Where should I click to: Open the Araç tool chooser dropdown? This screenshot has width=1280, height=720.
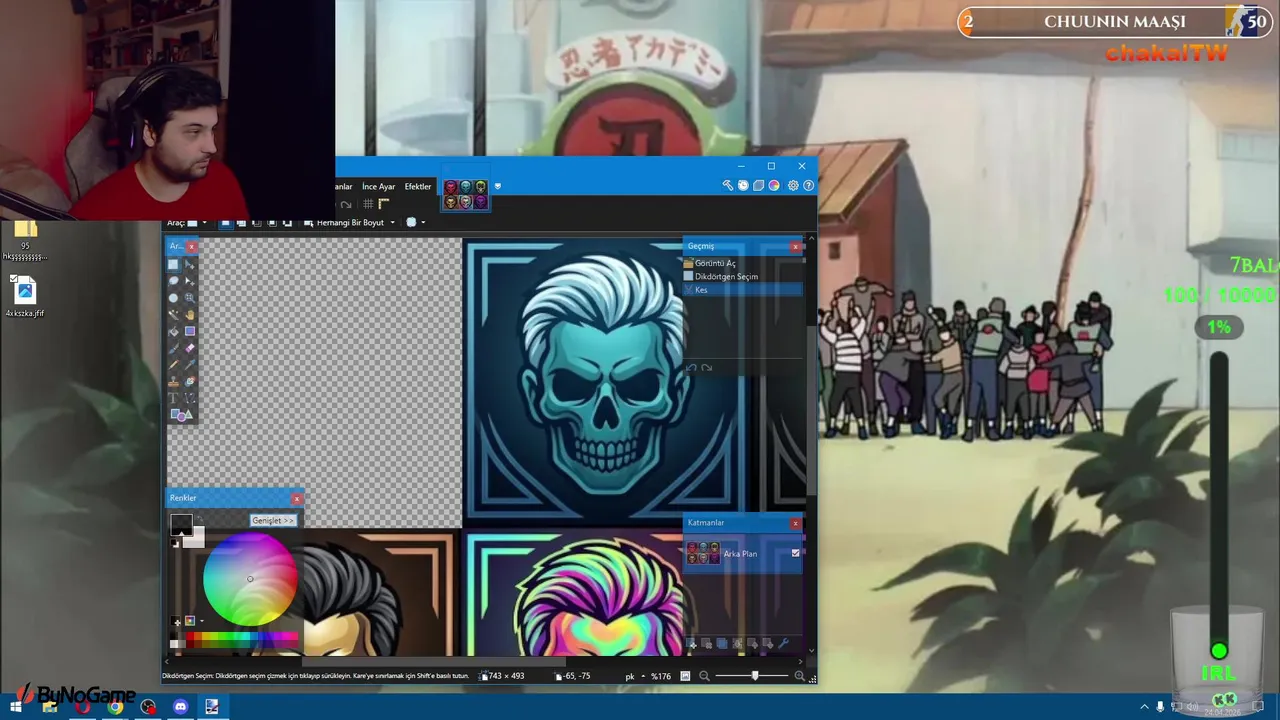(x=198, y=223)
